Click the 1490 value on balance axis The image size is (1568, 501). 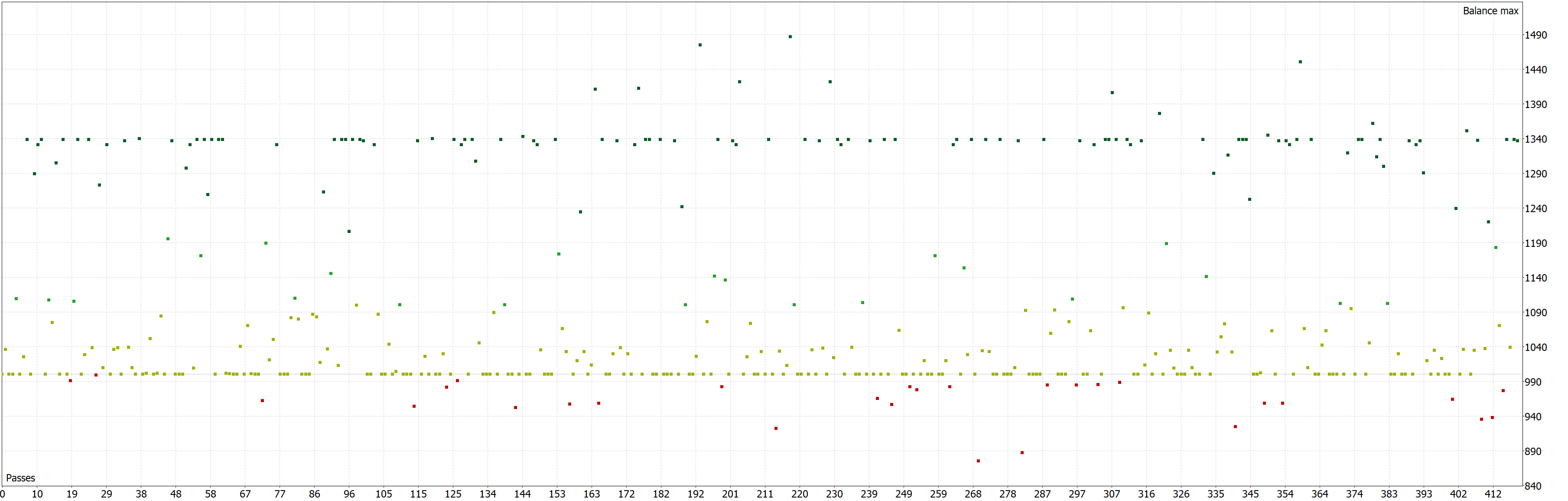point(1535,35)
